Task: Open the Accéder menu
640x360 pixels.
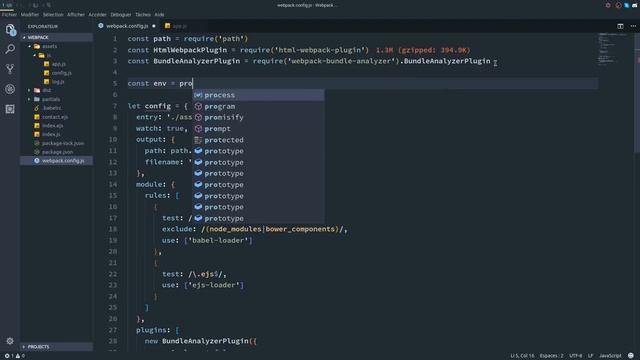Action: (x=98, y=15)
